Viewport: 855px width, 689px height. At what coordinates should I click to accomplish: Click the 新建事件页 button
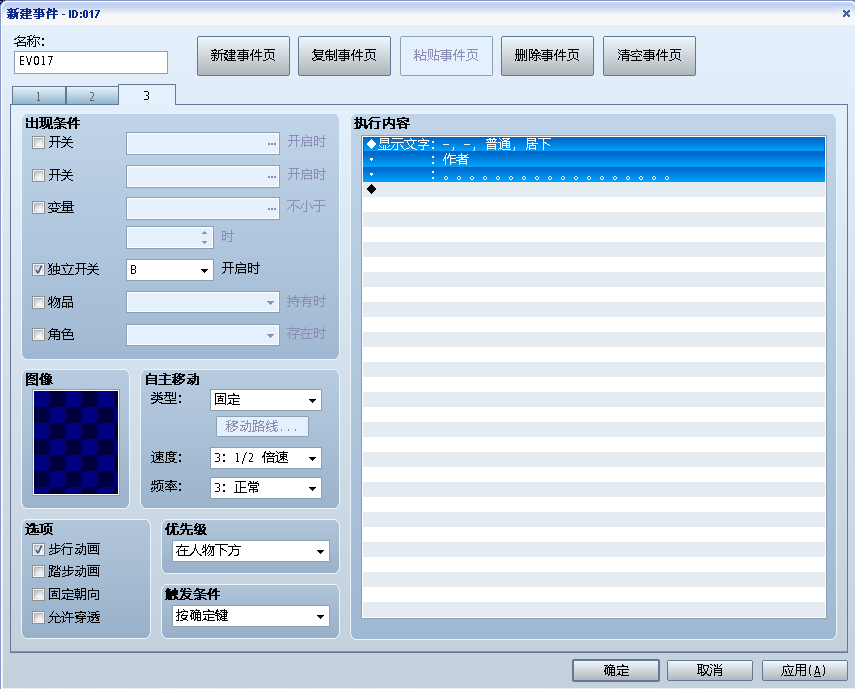pyautogui.click(x=243, y=56)
